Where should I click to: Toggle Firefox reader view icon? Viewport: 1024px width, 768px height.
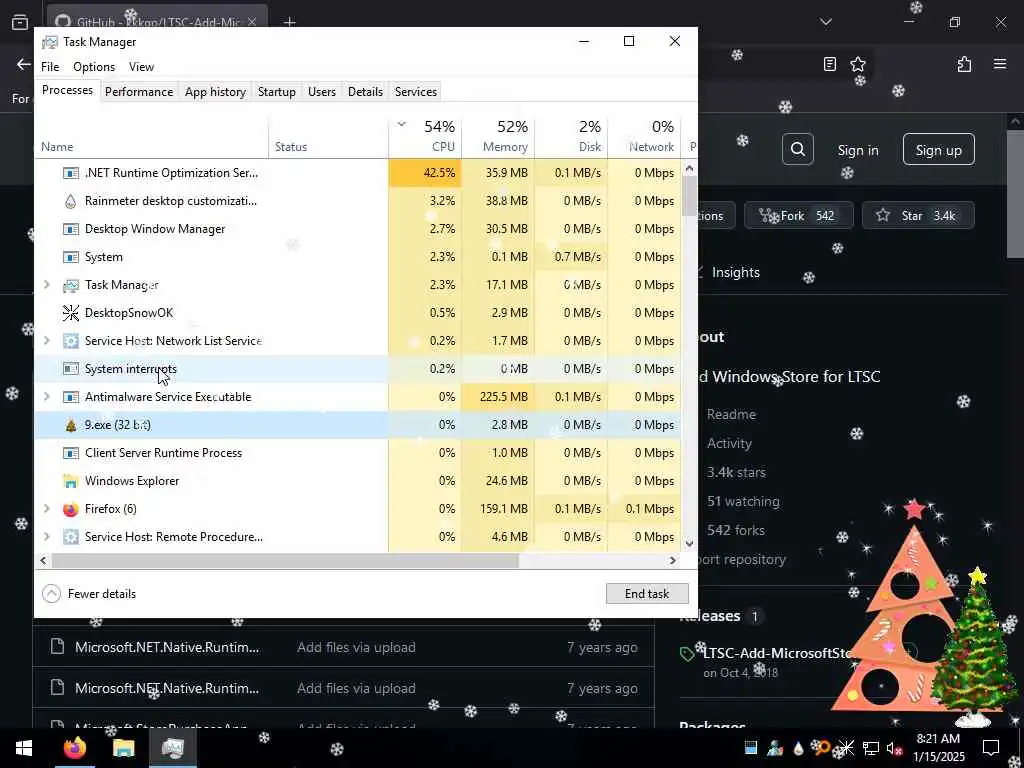pyautogui.click(x=829, y=64)
